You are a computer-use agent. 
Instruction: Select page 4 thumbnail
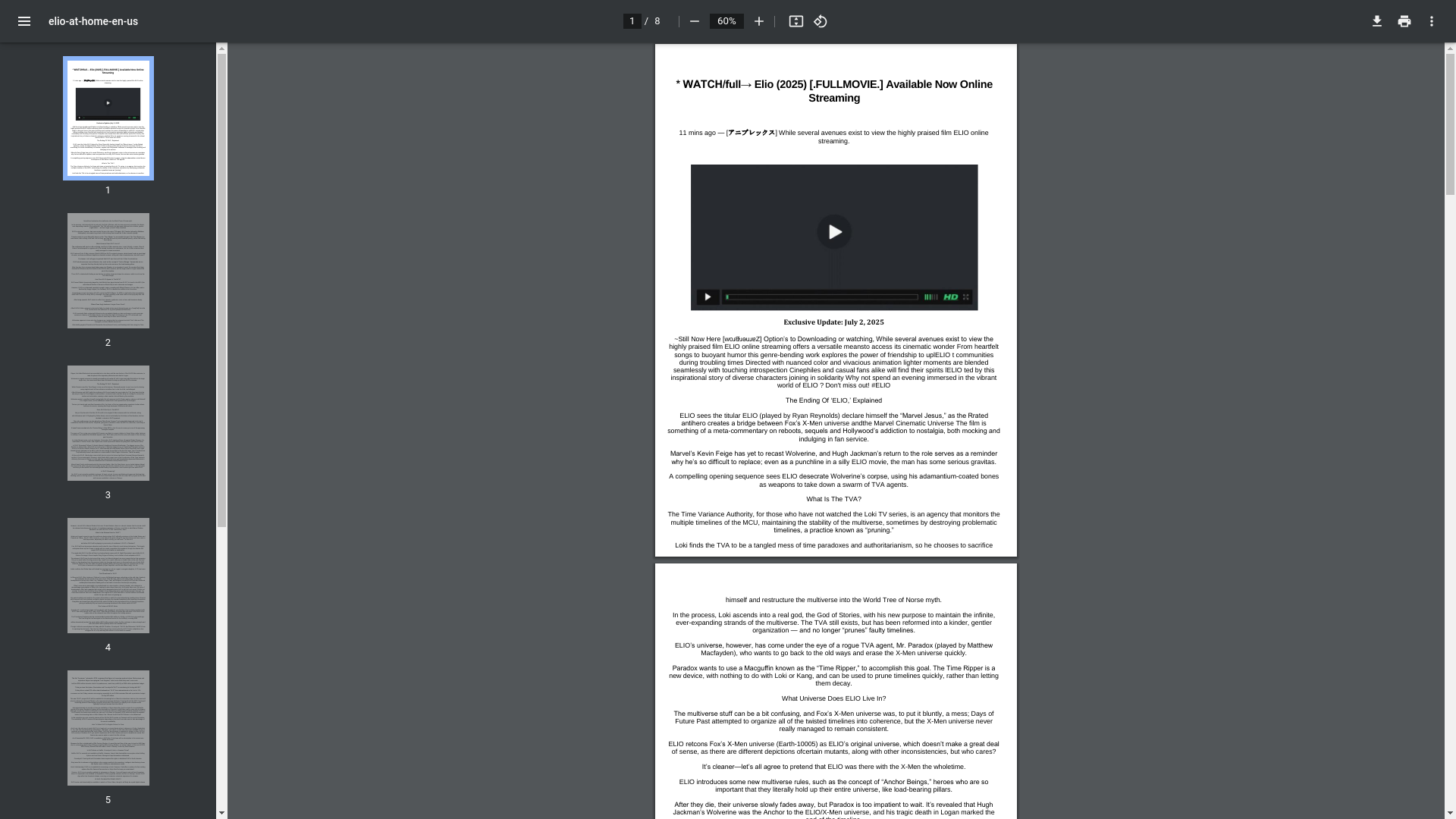point(108,576)
